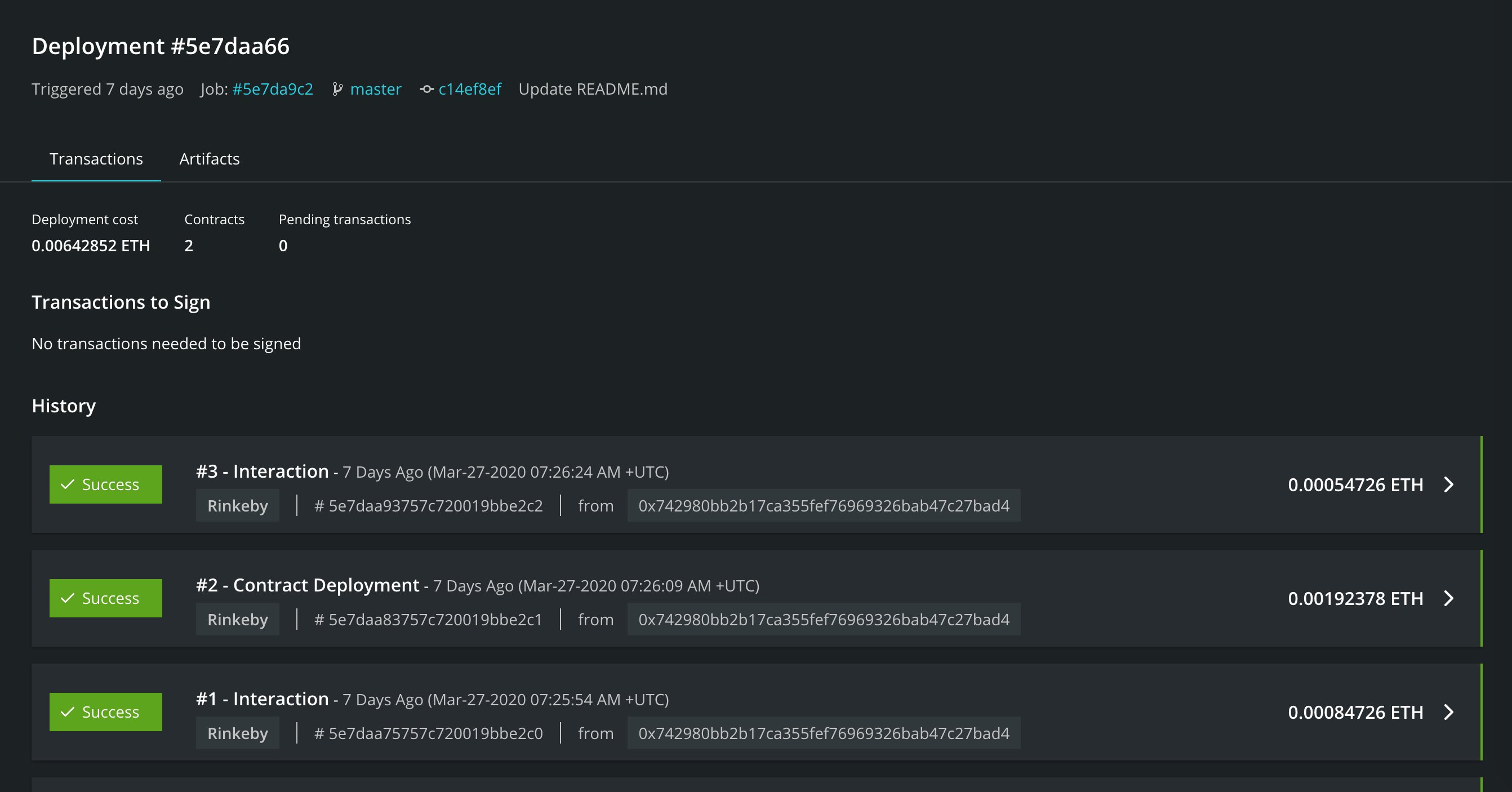
Task: Click the #3 - Interaction title
Action: [263, 471]
